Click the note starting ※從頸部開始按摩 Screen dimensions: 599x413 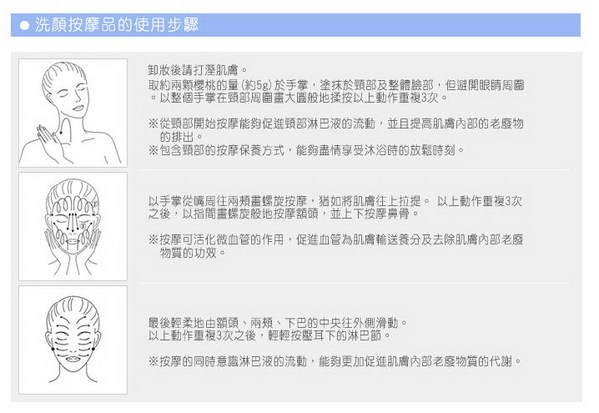[336, 123]
